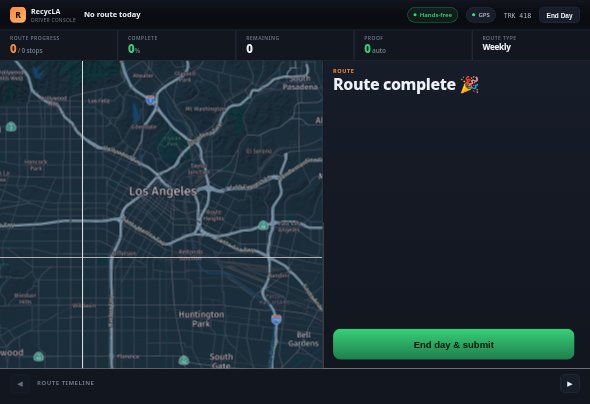Click the Huntington Park map label
Screen dimensions: 590x404
tap(201, 319)
